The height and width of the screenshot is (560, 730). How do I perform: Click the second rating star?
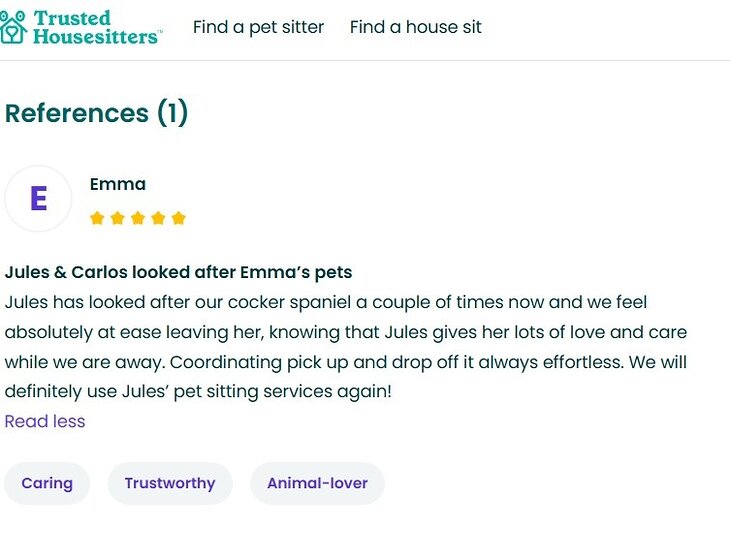pyautogui.click(x=117, y=218)
